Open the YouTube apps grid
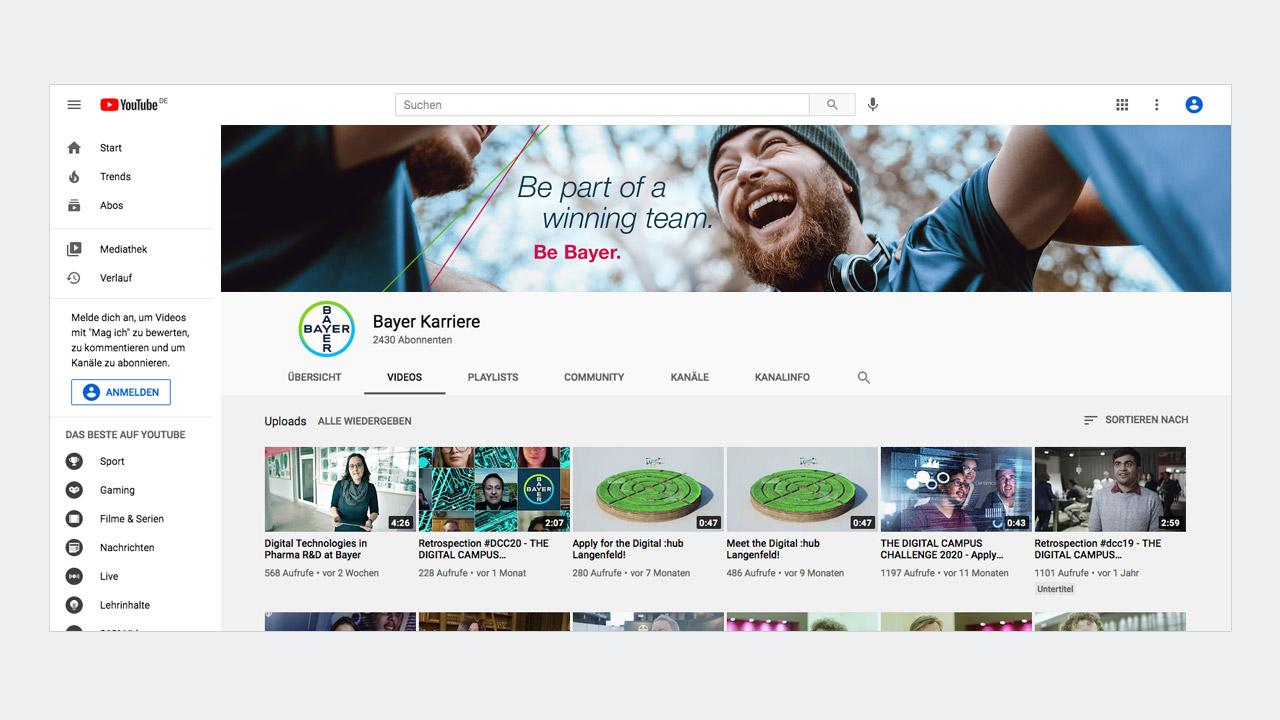1280x720 pixels. click(x=1122, y=105)
